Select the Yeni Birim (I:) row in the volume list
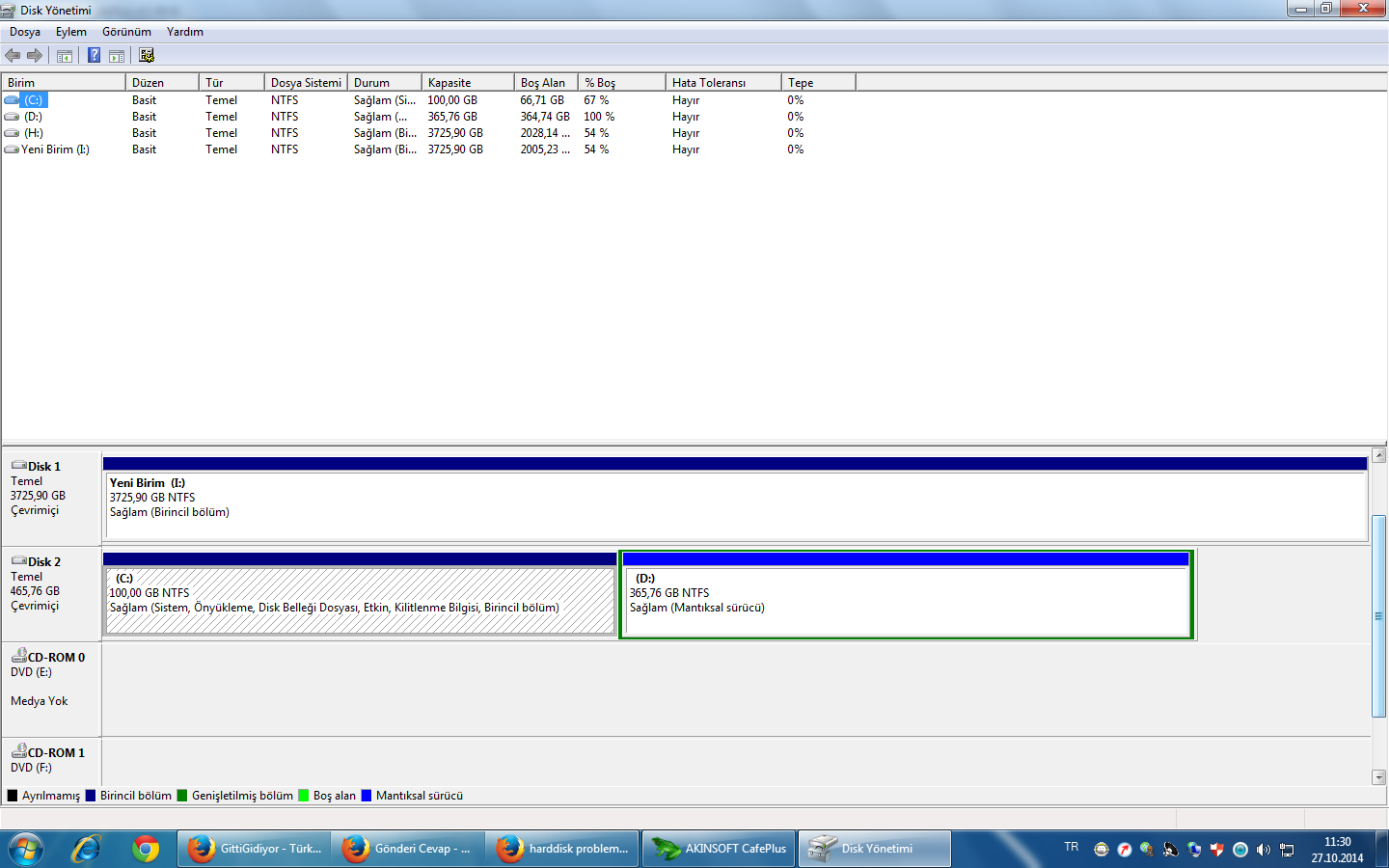The height and width of the screenshot is (868, 1389). coord(55,149)
